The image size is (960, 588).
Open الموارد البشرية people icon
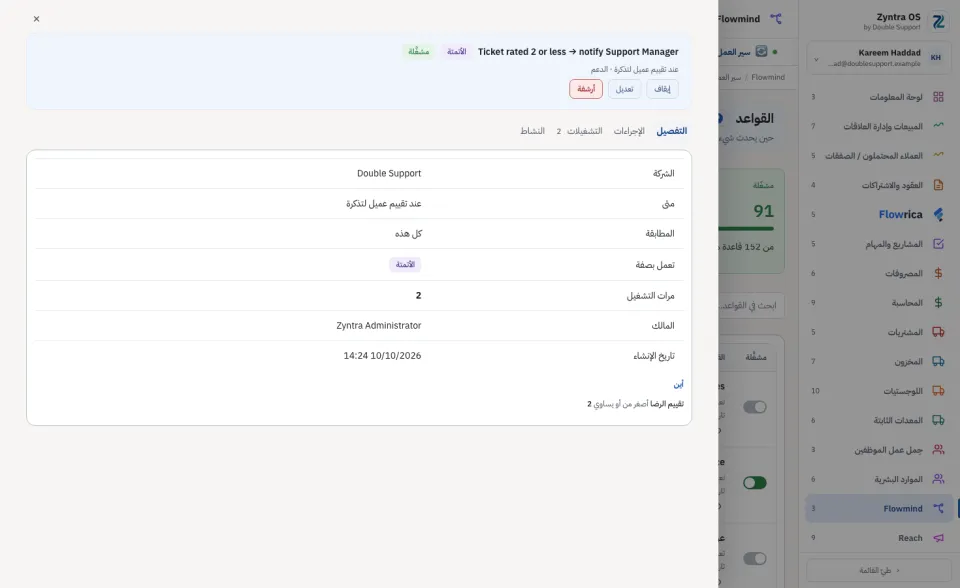[x=938, y=479]
